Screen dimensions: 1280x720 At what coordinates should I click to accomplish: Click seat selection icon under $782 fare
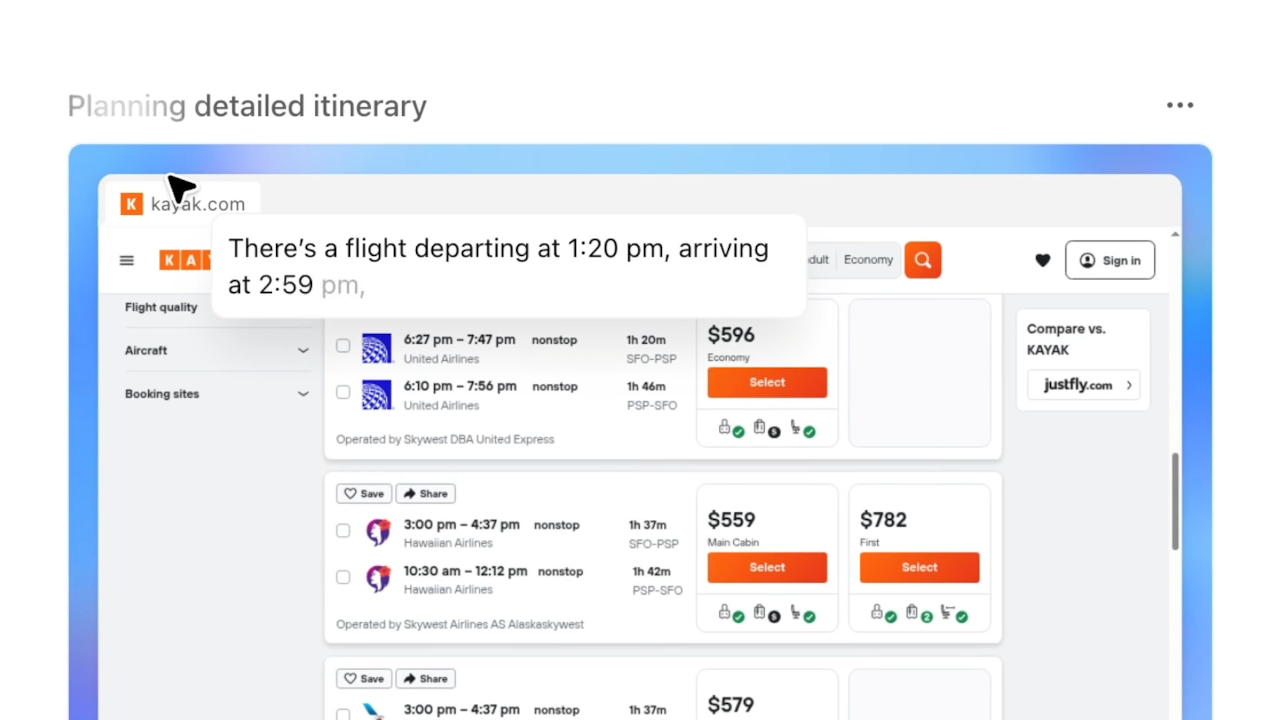click(x=952, y=614)
